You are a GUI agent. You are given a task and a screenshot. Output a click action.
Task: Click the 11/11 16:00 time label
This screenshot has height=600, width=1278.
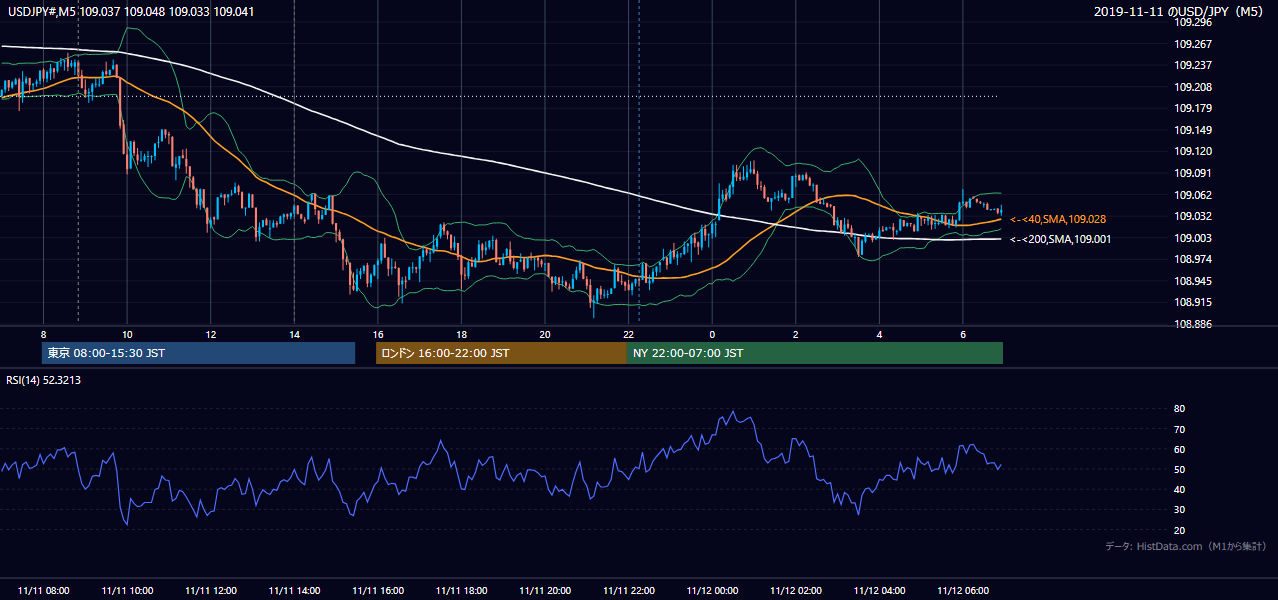pos(378,591)
